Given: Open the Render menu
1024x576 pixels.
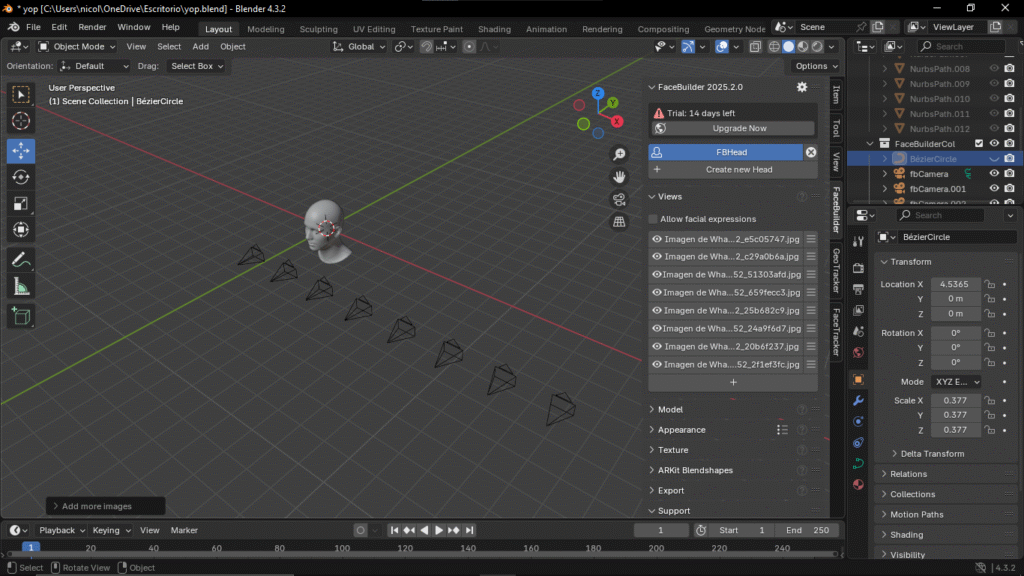Looking at the screenshot, I should (92, 27).
